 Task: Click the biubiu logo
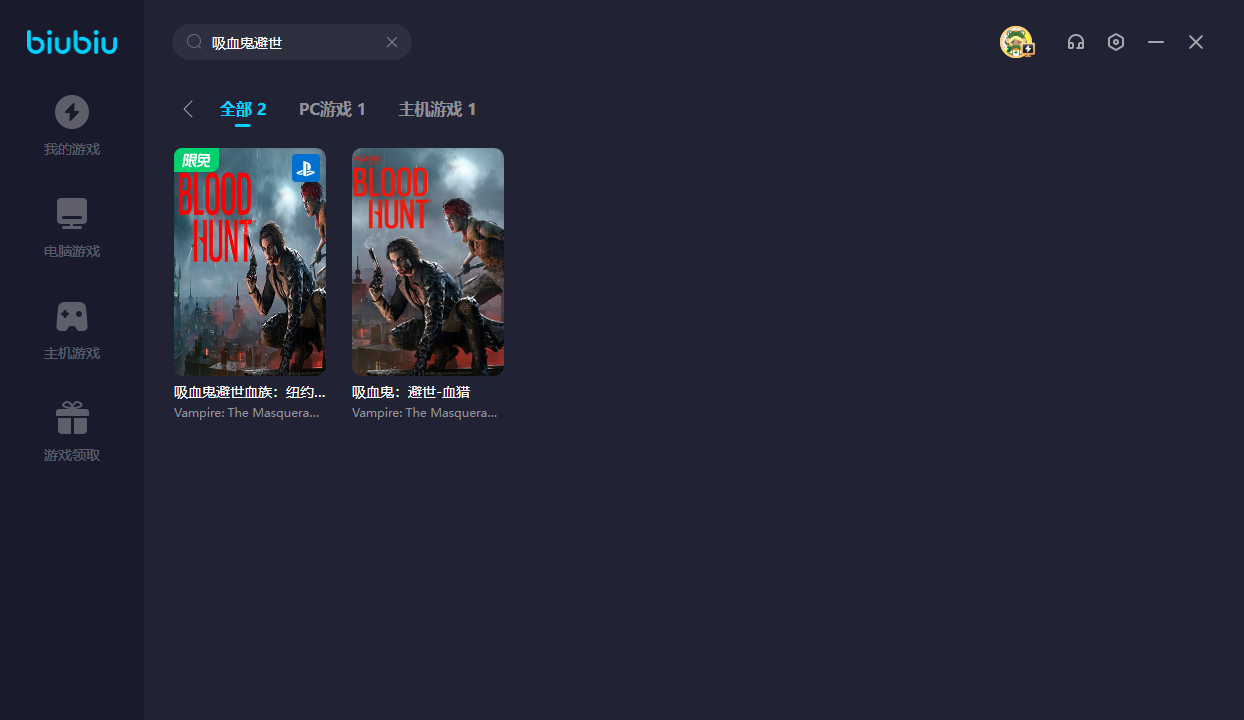pos(72,42)
